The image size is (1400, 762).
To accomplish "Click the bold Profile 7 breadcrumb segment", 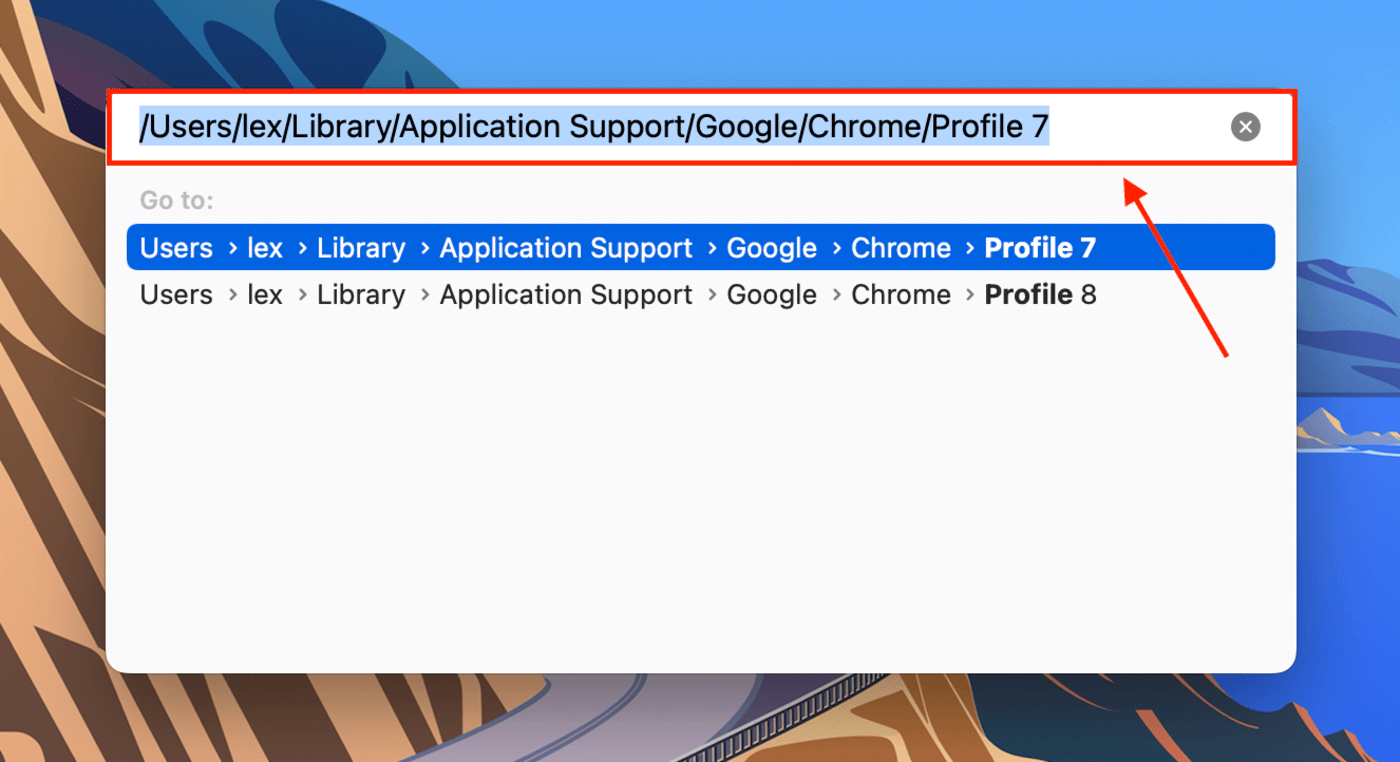I will coord(1040,247).
